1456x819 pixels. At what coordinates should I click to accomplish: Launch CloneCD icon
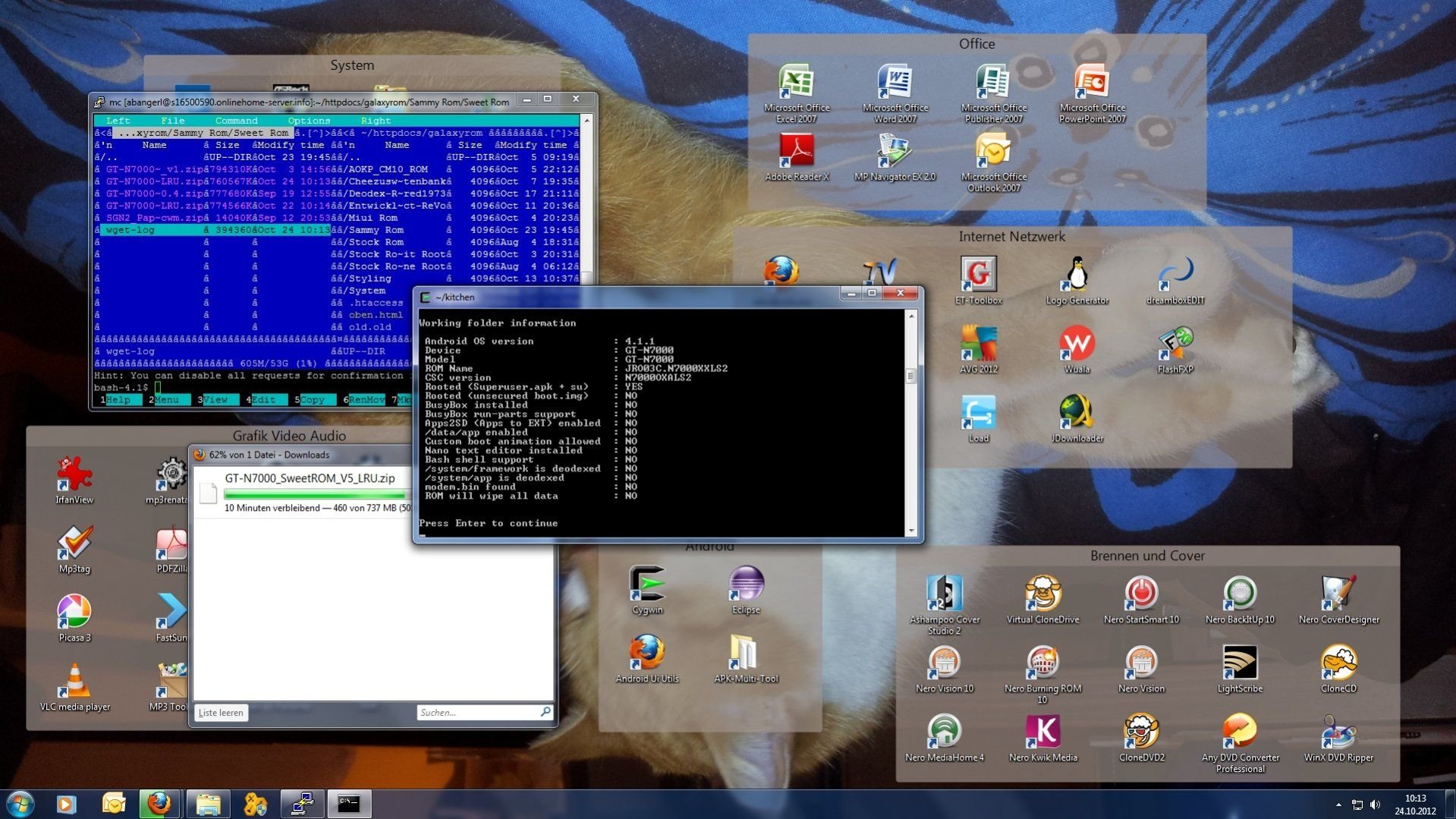[1338, 669]
